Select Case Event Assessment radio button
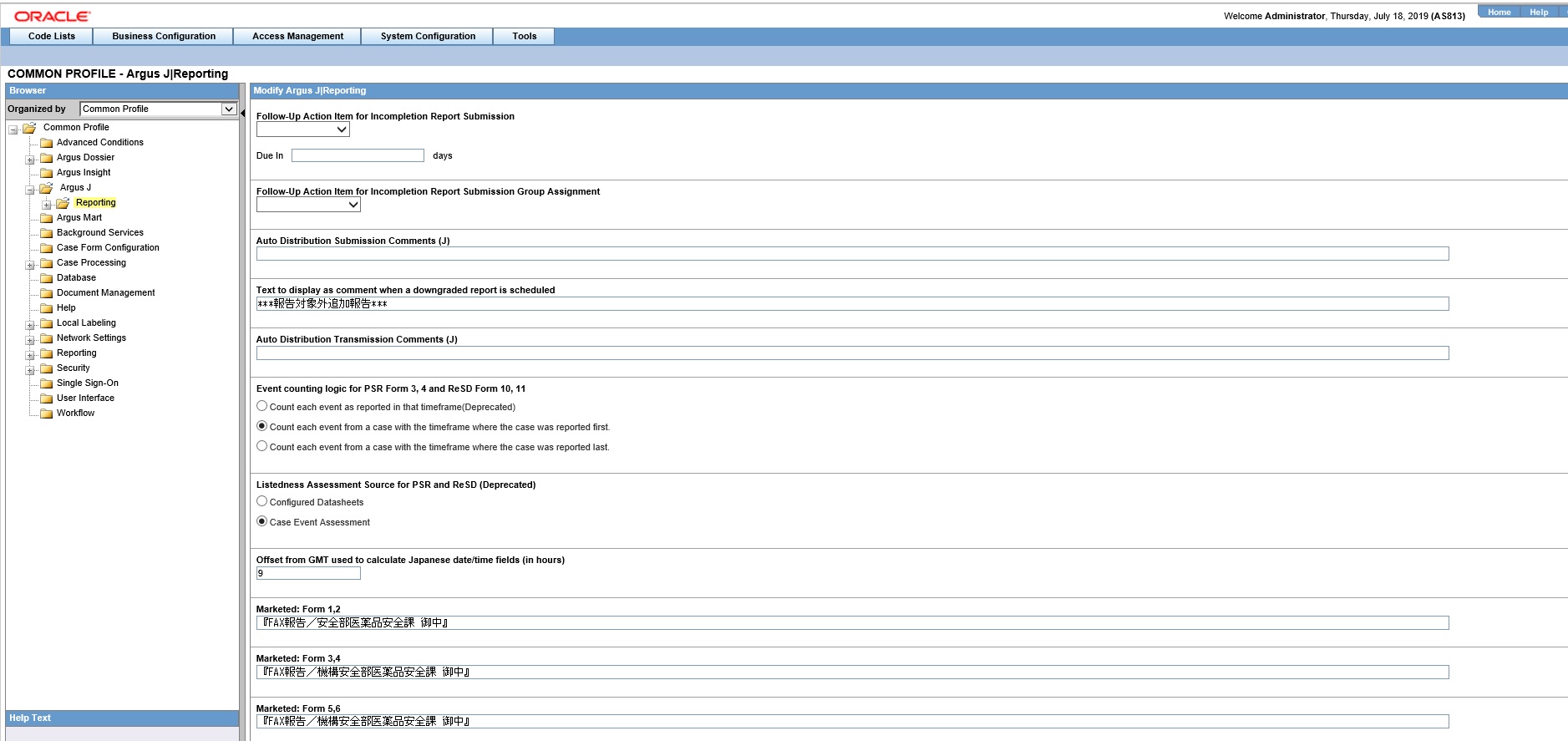Screen dimensions: 1568x741 coord(261,521)
